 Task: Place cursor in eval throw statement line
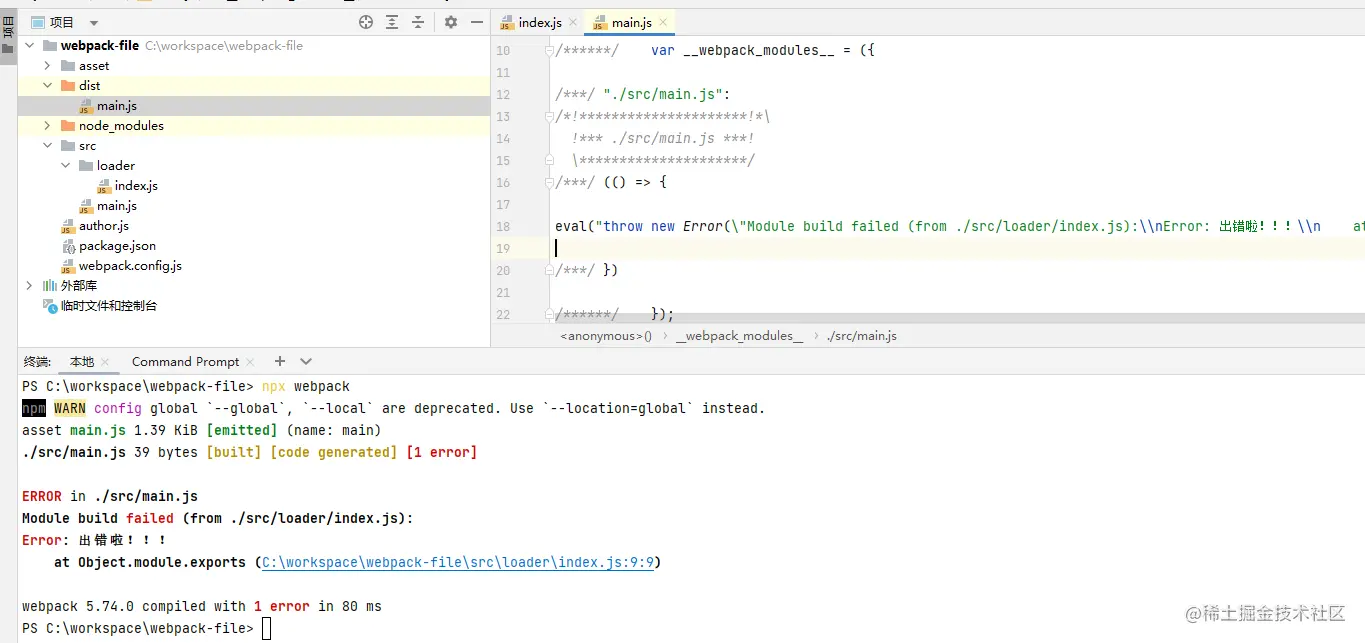(960, 226)
